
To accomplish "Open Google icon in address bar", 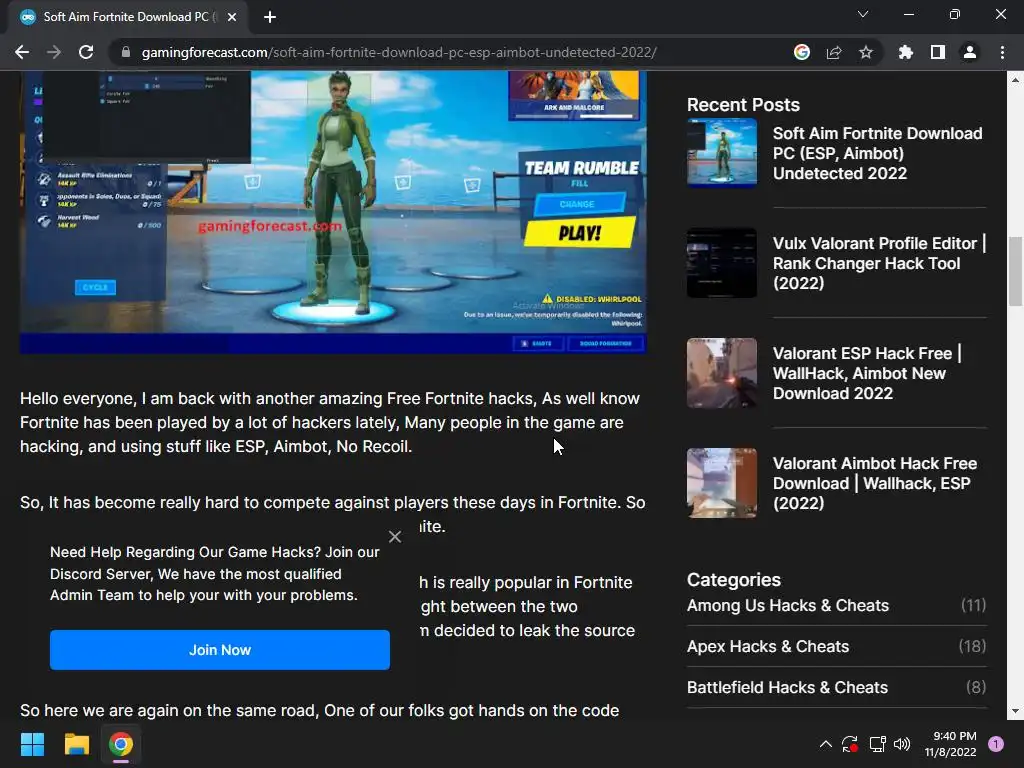I will pos(802,52).
